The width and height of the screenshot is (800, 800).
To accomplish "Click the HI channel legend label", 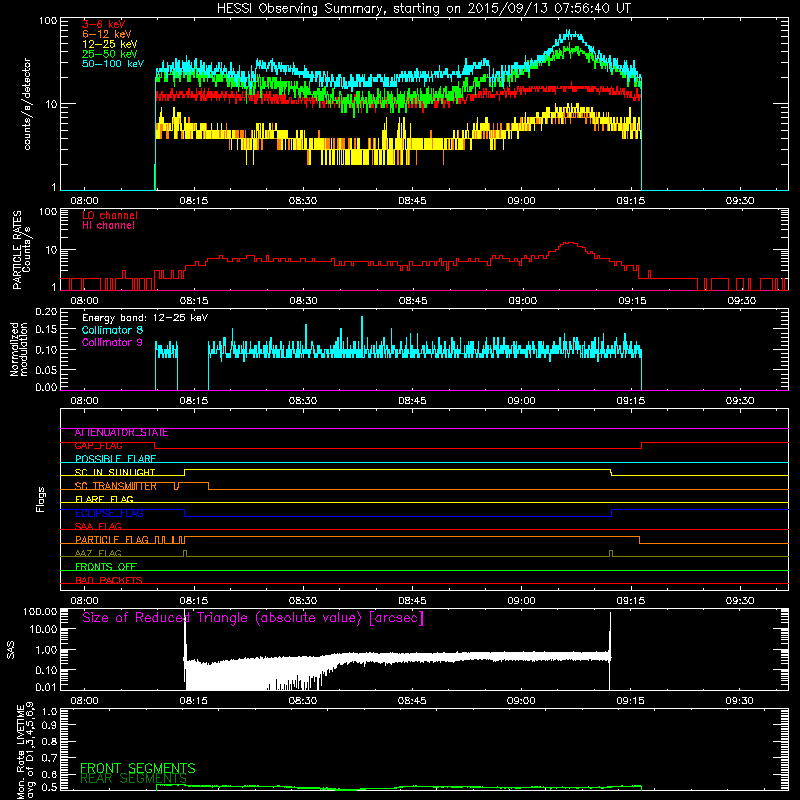I will tap(108, 226).
